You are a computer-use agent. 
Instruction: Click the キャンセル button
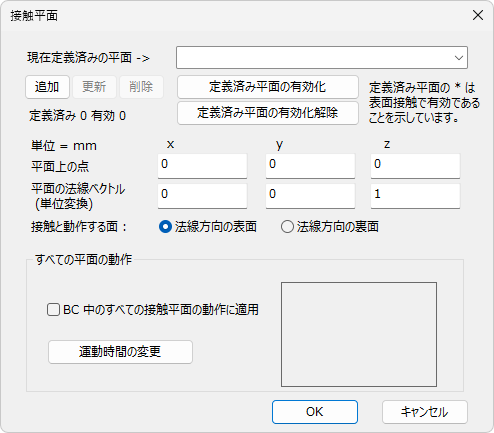[425, 412]
